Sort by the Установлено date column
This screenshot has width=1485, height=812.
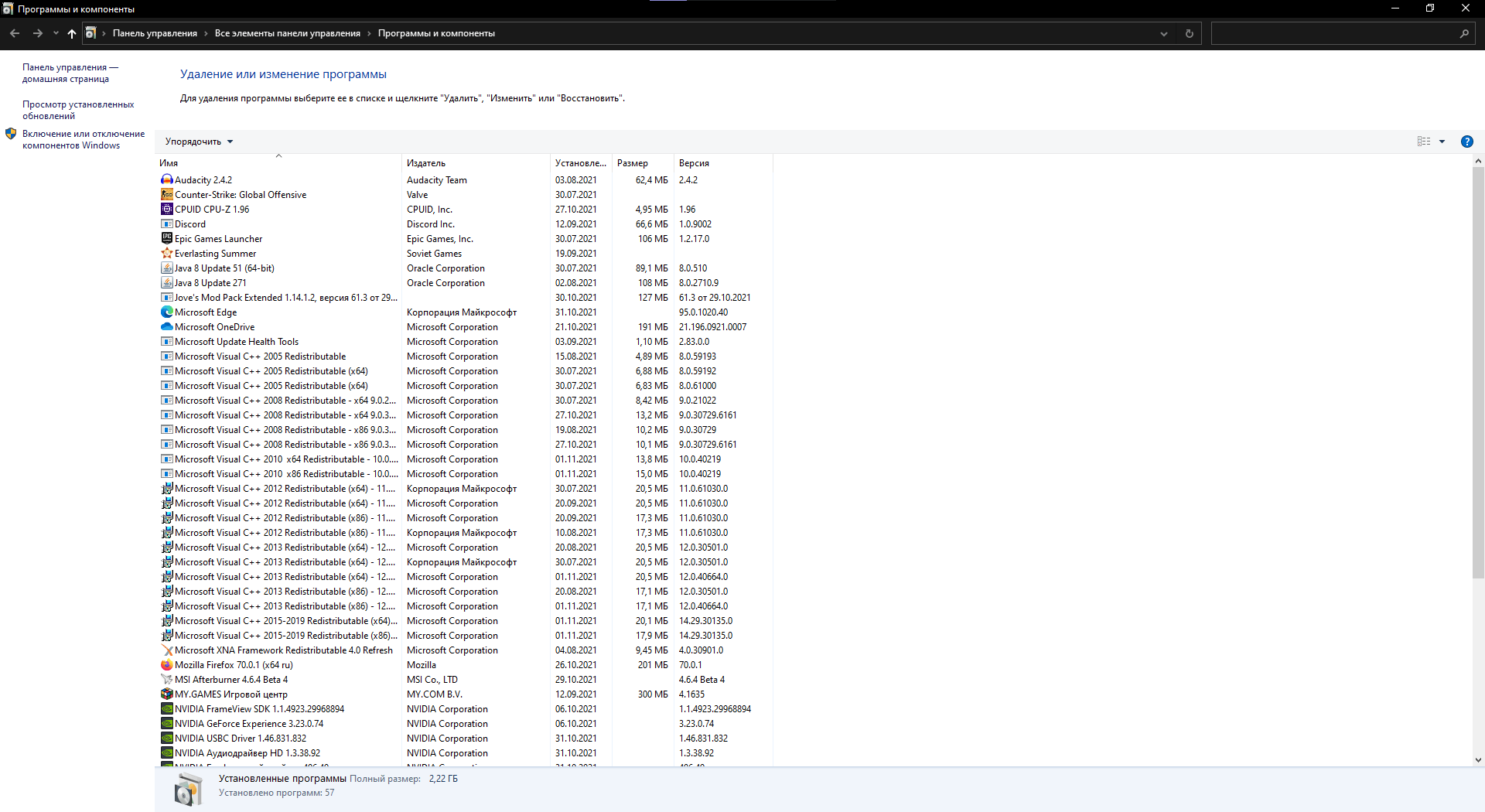tap(582, 163)
